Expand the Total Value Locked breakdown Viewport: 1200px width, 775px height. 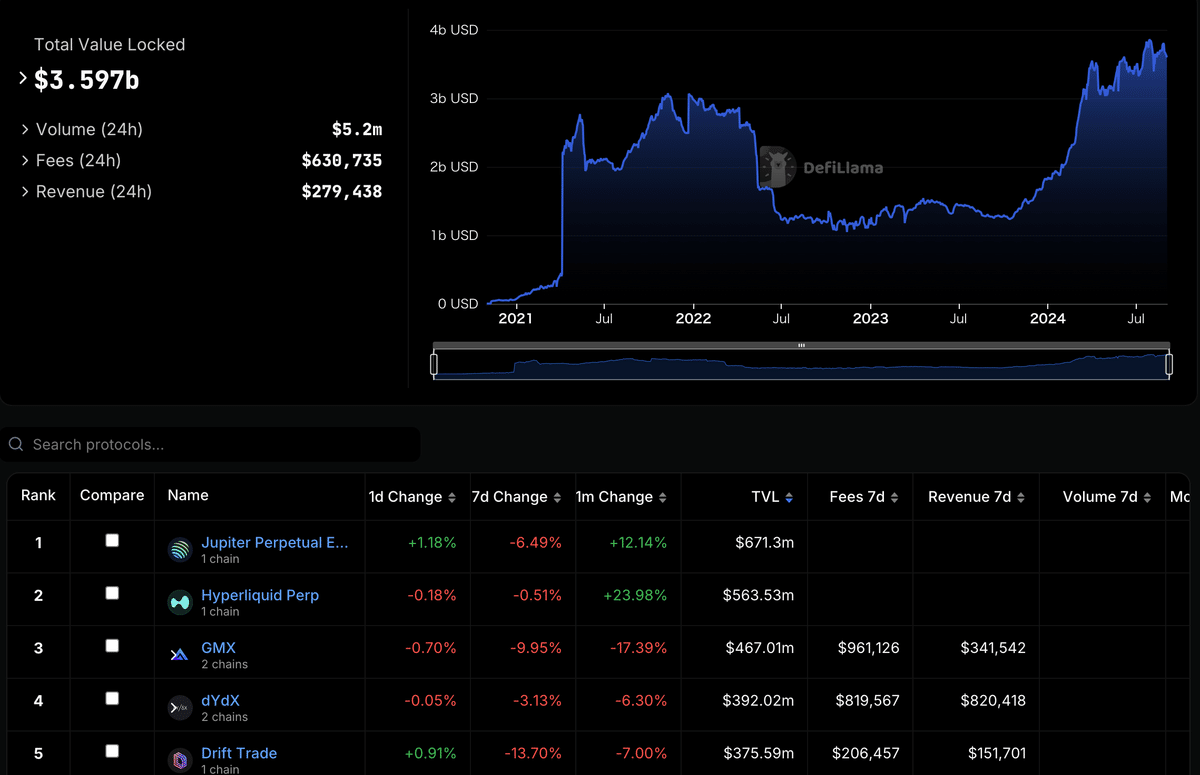point(23,78)
